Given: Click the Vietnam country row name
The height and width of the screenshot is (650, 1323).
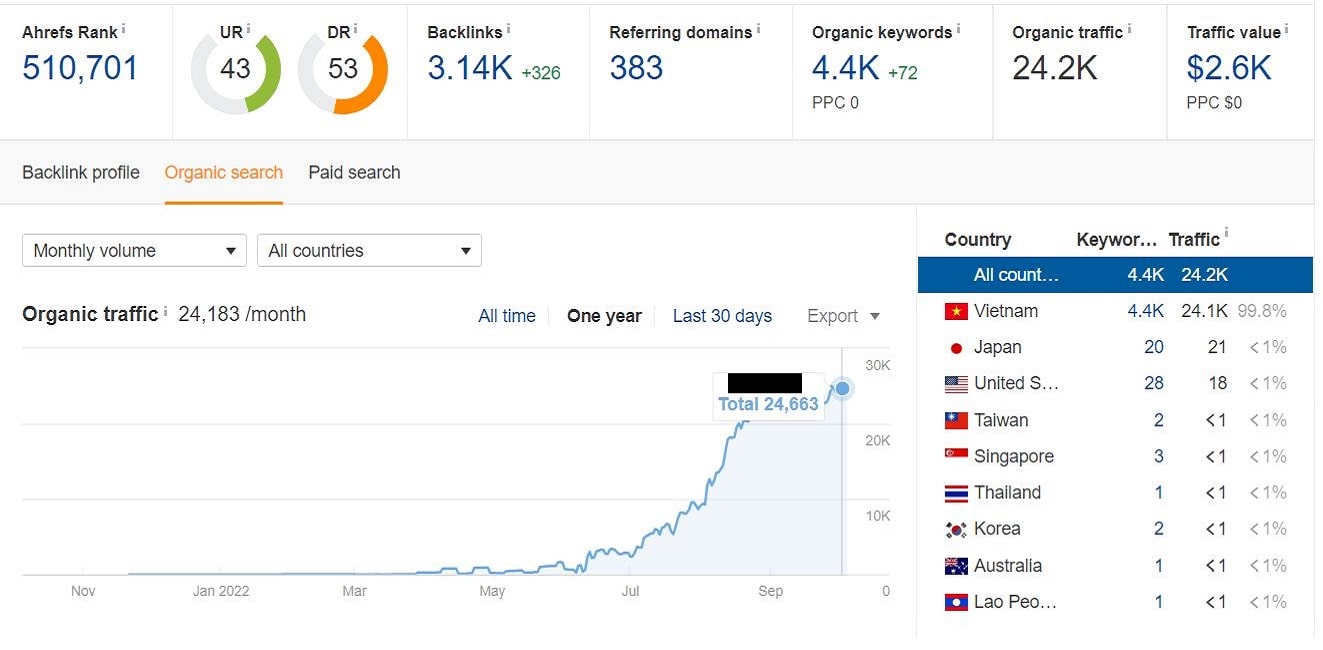Looking at the screenshot, I should click(1006, 311).
